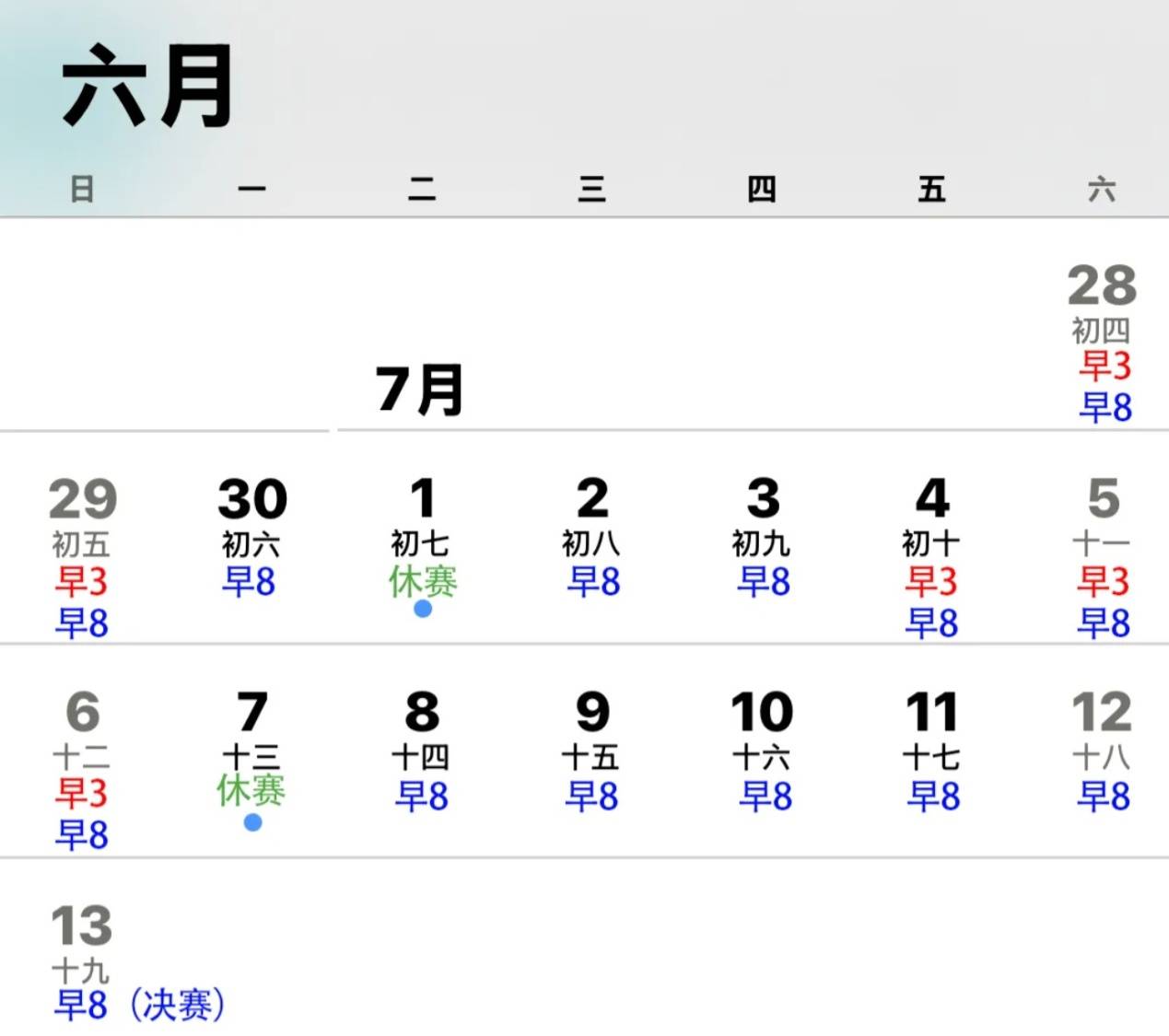
Task: Click the red 早3 on July 4
Action: point(931,583)
